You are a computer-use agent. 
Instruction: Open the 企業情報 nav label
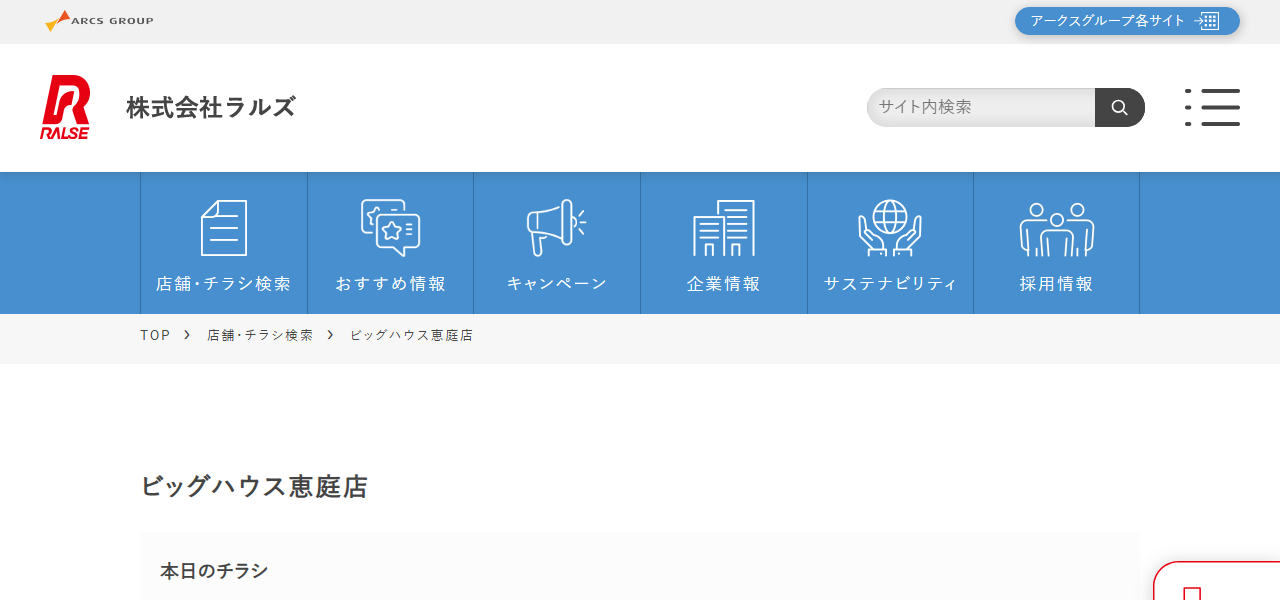coord(724,284)
